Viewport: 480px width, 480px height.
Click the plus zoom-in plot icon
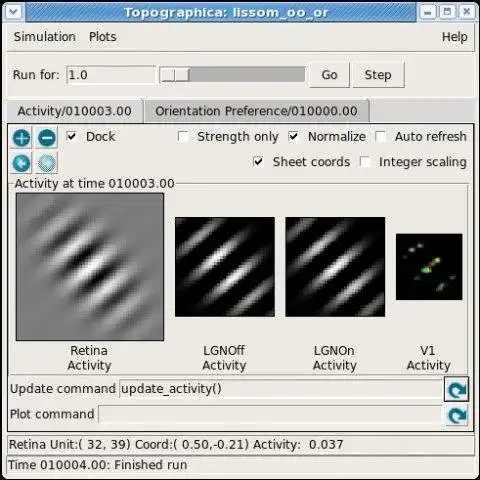point(22,138)
